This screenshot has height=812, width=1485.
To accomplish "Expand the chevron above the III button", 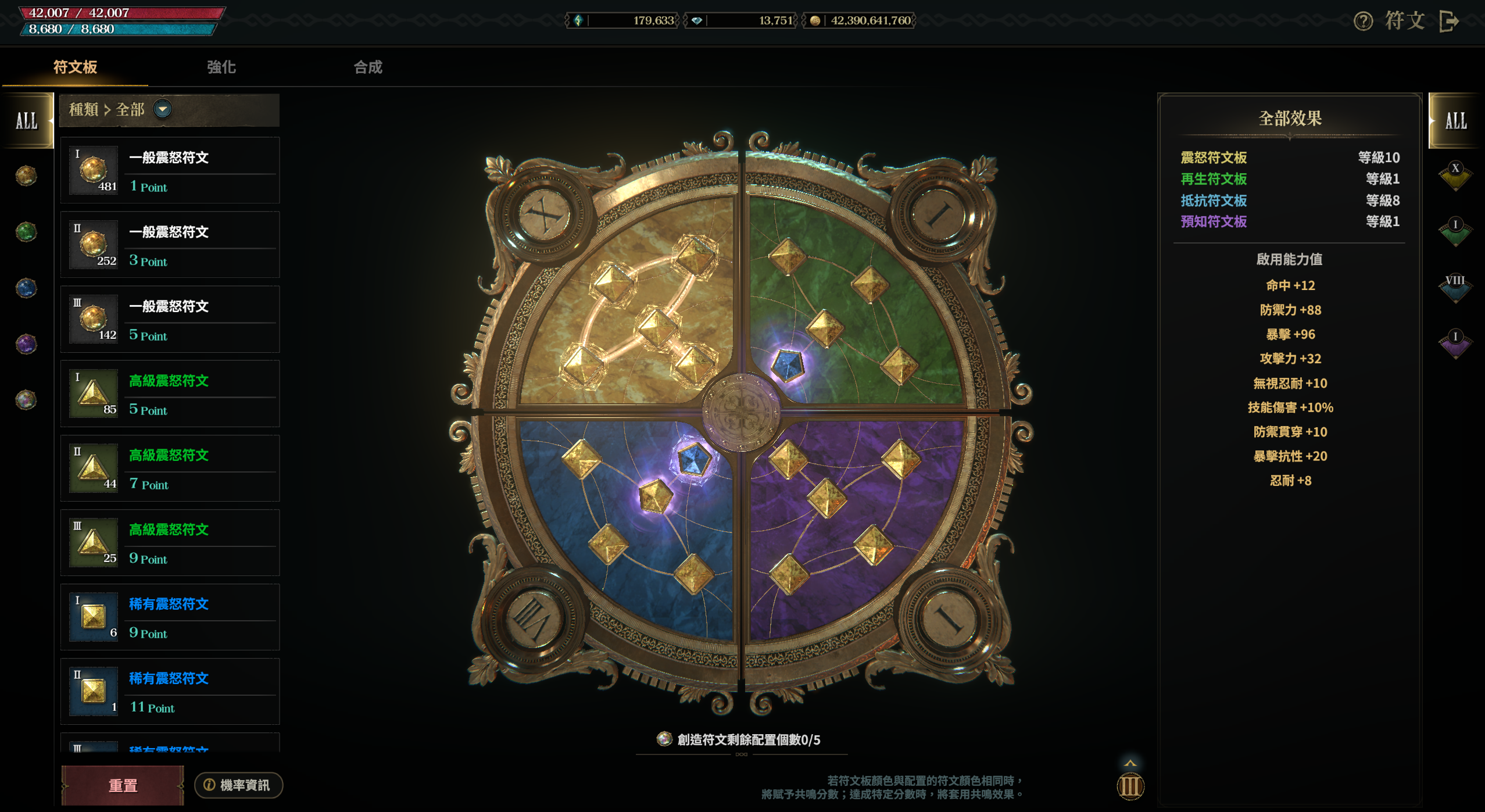I will (x=1130, y=763).
